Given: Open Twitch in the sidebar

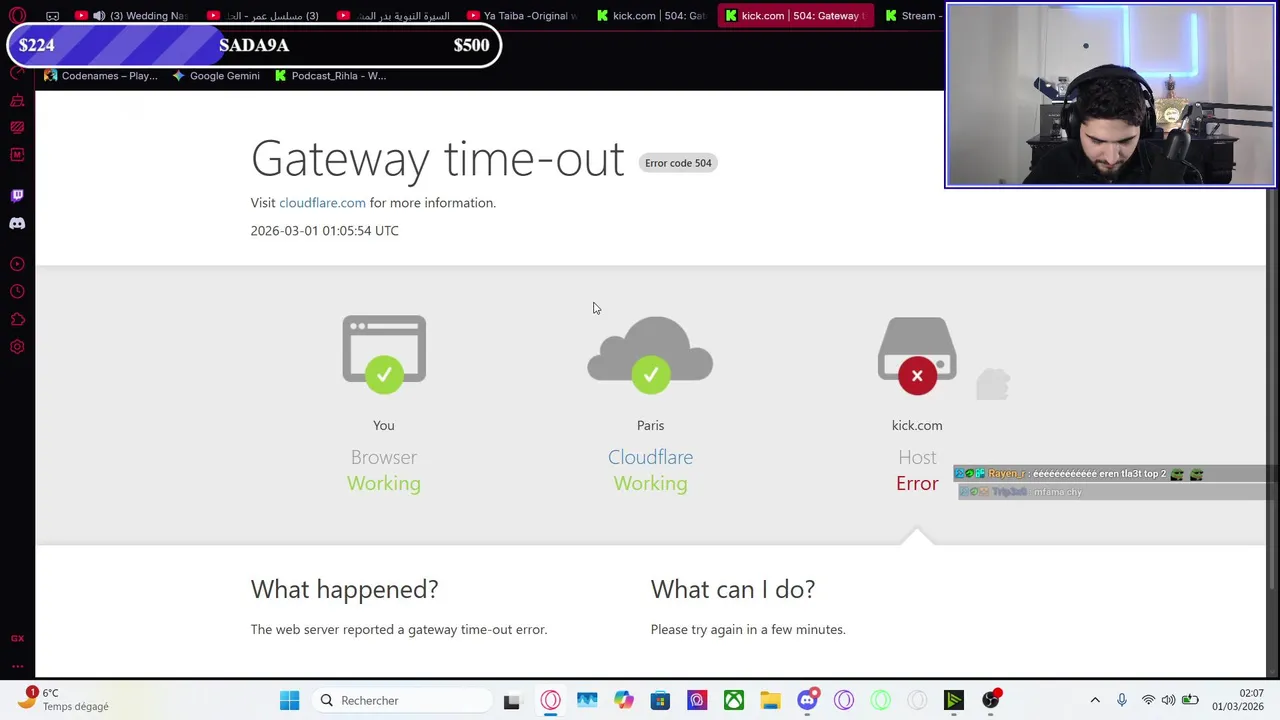Looking at the screenshot, I should [17, 196].
